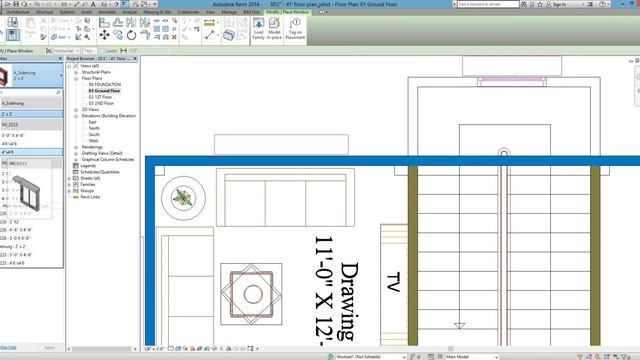Open the Annotate ribbon tab
The image size is (640, 360).
(x=107, y=12)
